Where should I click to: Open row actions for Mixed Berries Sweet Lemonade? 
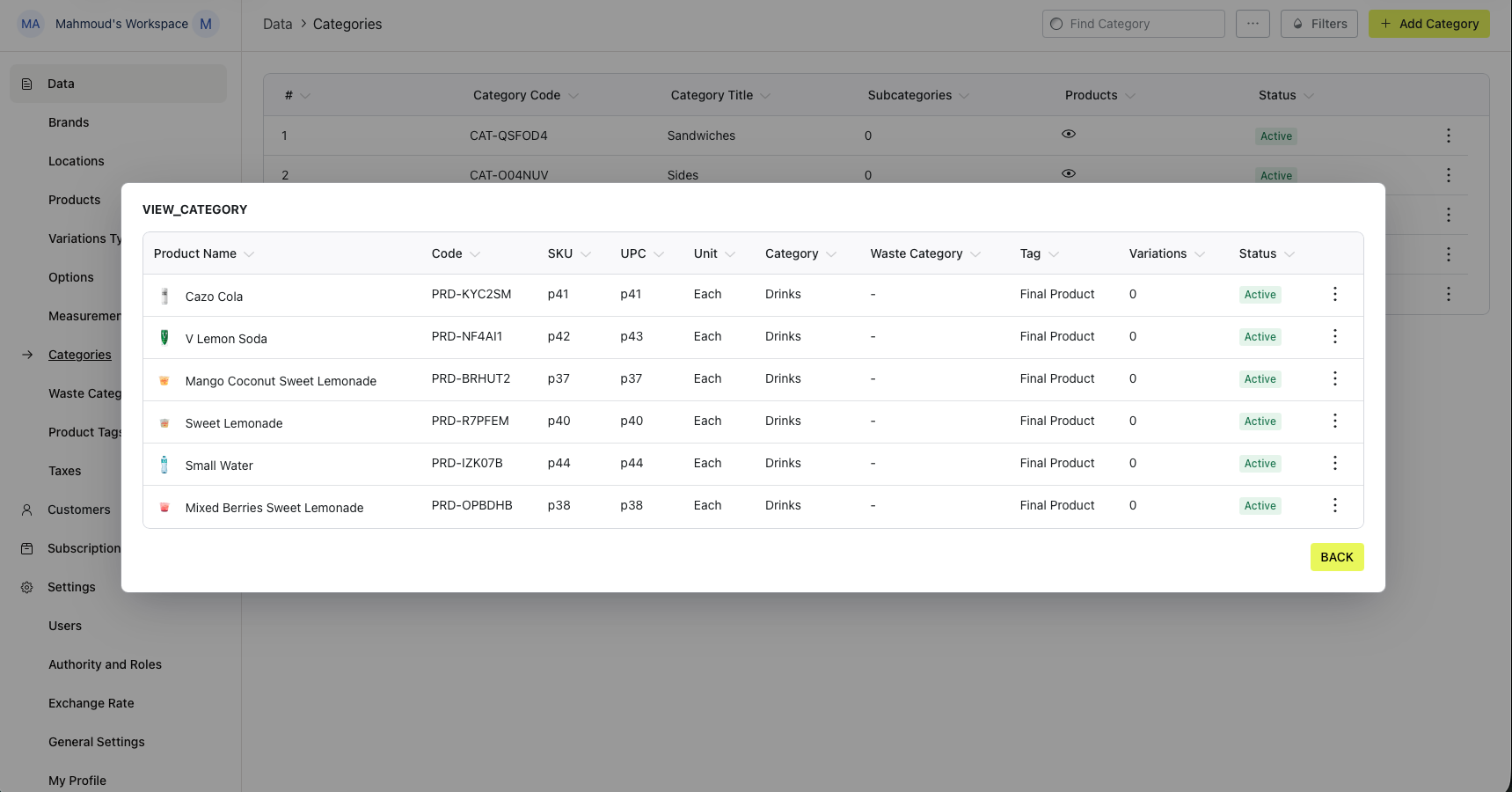pyautogui.click(x=1334, y=505)
